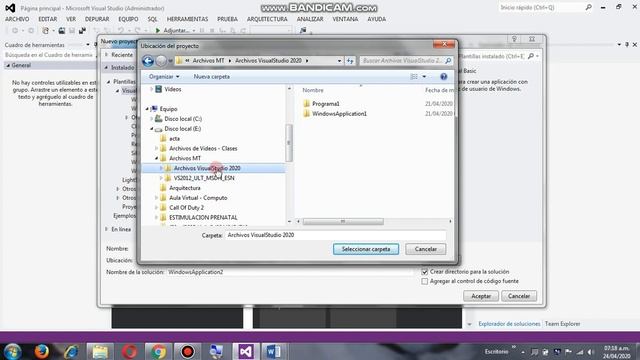Image resolution: width=640 pixels, height=360 pixels.
Task: Open the address bar history dropdown
Action: 339,61
